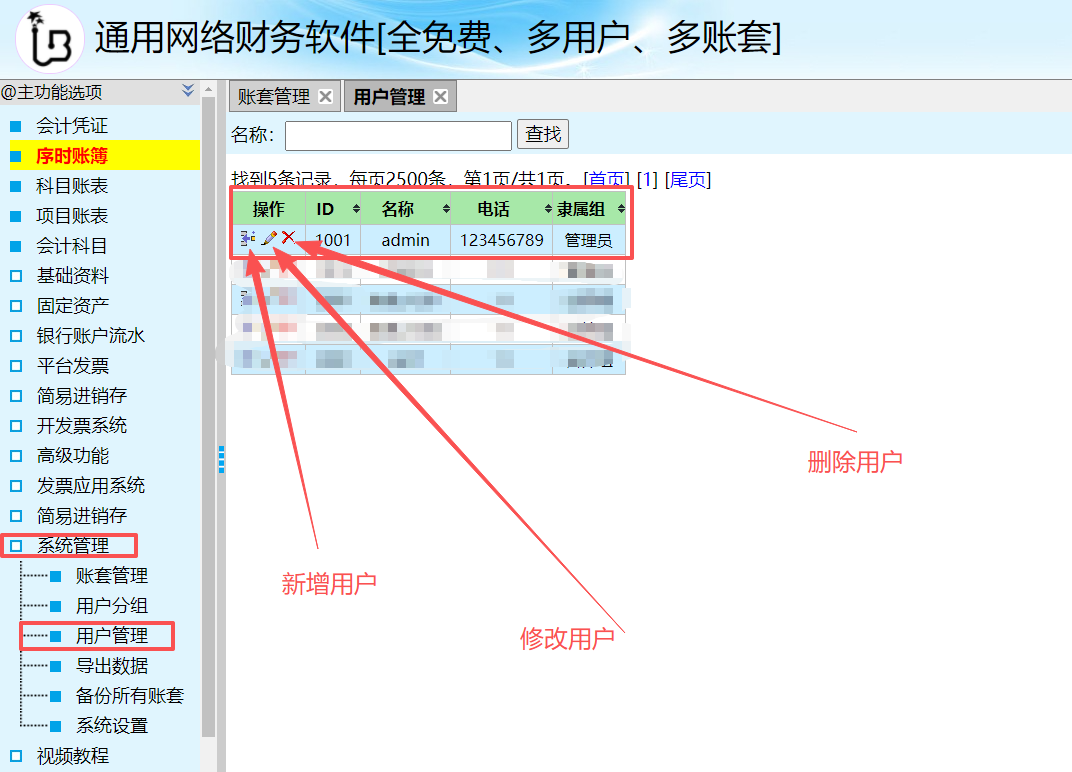Click the red X delete icon for admin
This screenshot has width=1072, height=772.
click(x=288, y=238)
